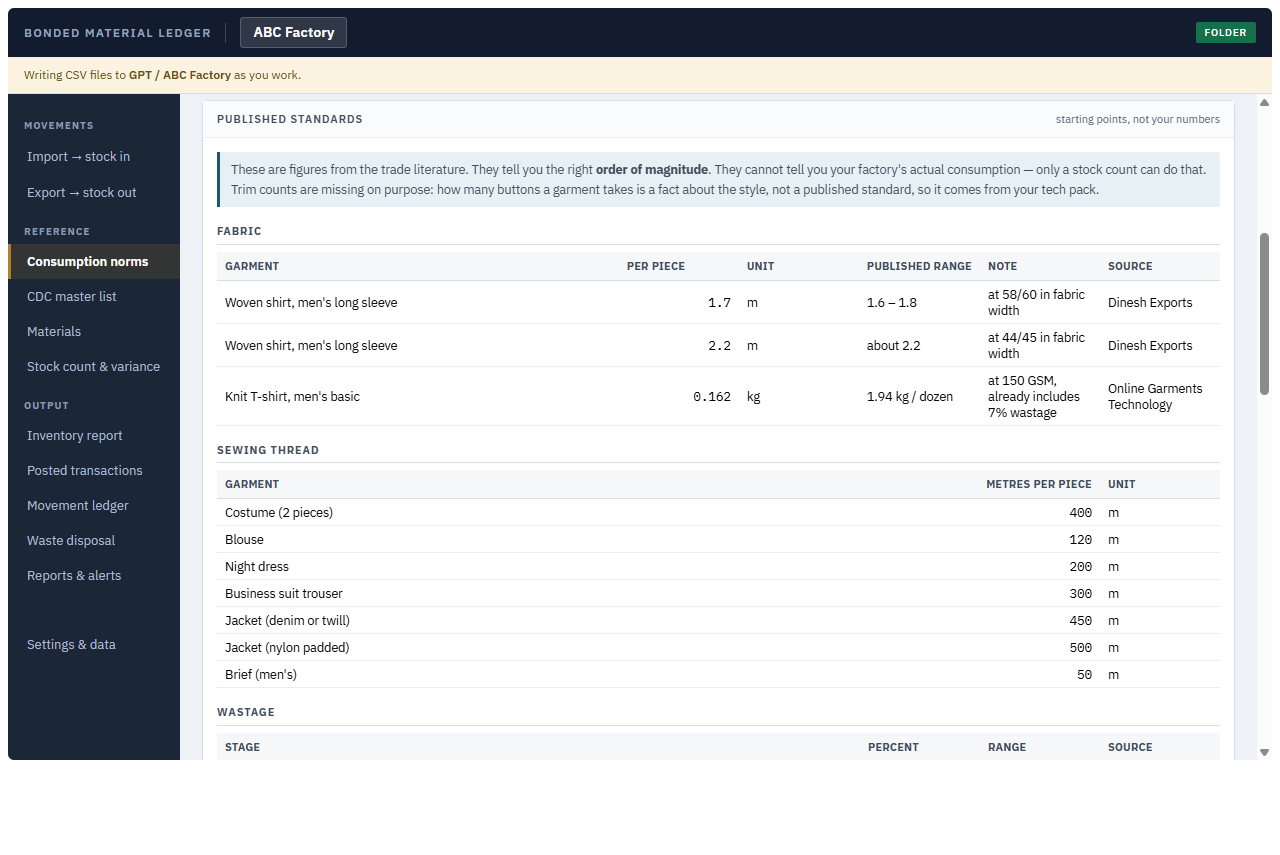The width and height of the screenshot is (1280, 855).
Task: Click the '1.6 – 1.8' published range
Action: (x=892, y=303)
